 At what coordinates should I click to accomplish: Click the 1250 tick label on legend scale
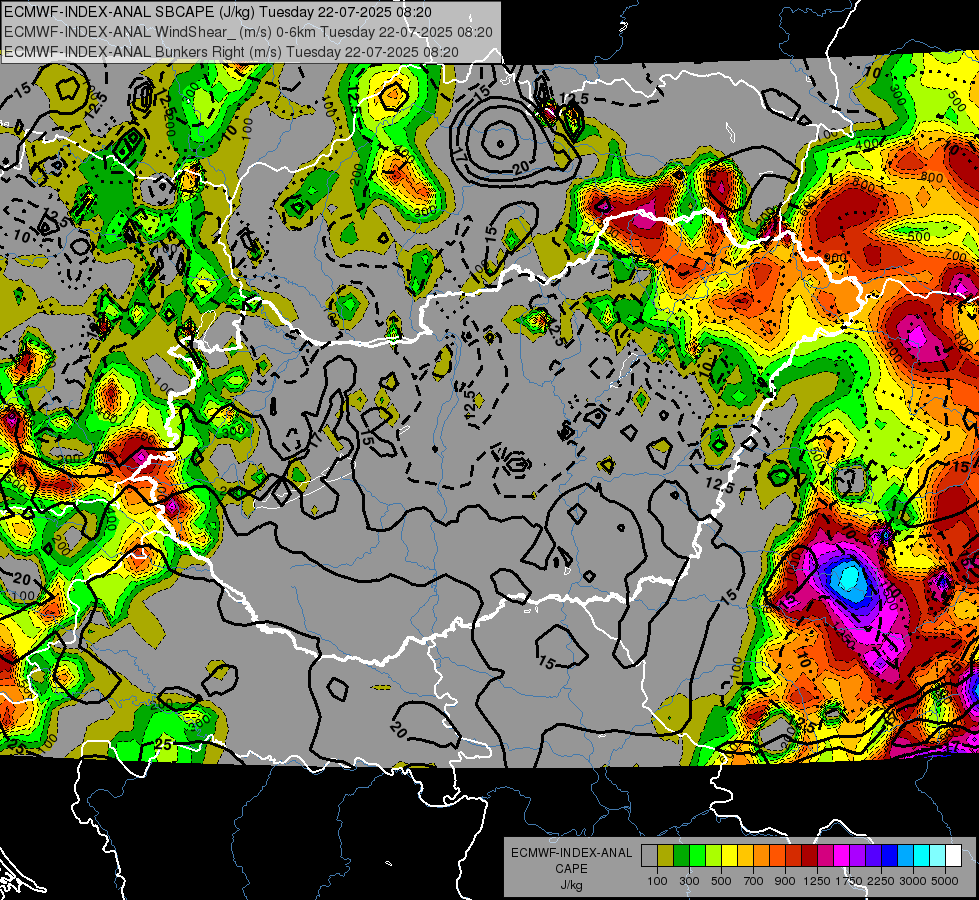pyautogui.click(x=817, y=881)
